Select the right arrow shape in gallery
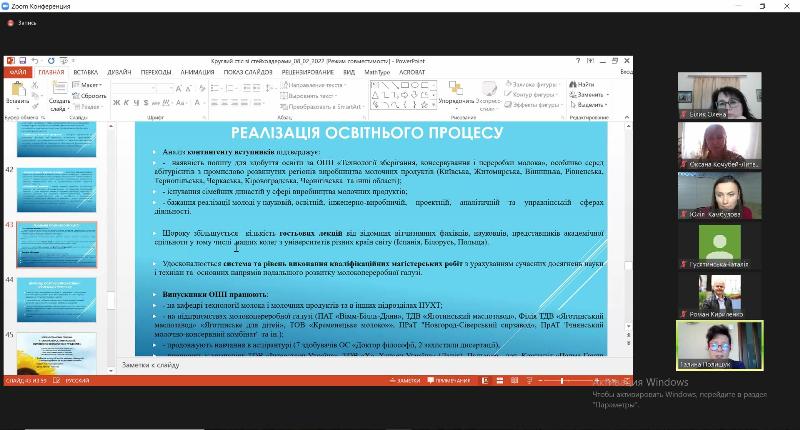 pyautogui.click(x=404, y=94)
